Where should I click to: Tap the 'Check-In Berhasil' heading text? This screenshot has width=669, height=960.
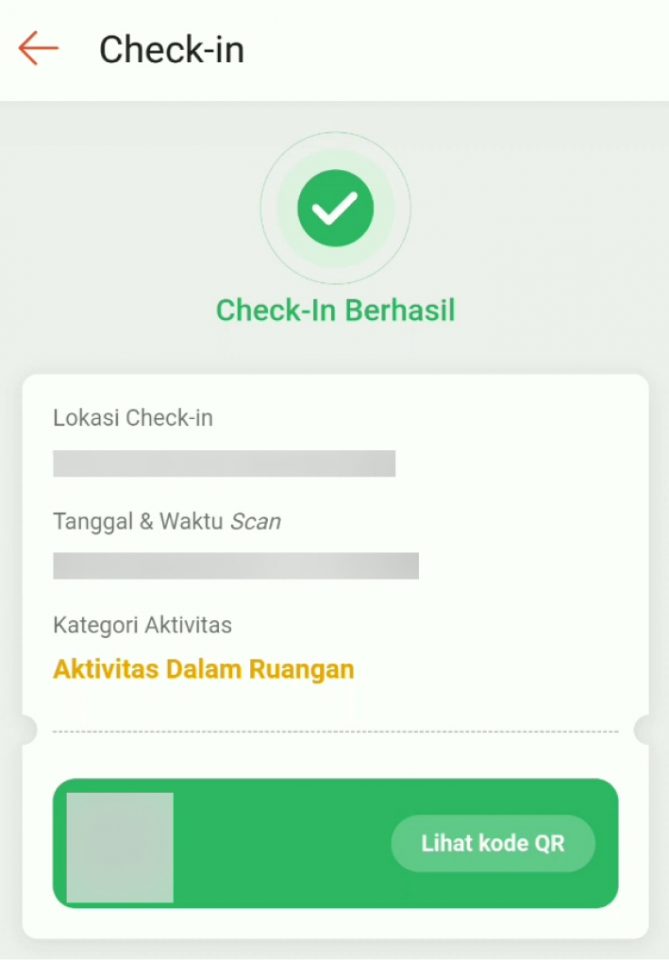point(335,310)
